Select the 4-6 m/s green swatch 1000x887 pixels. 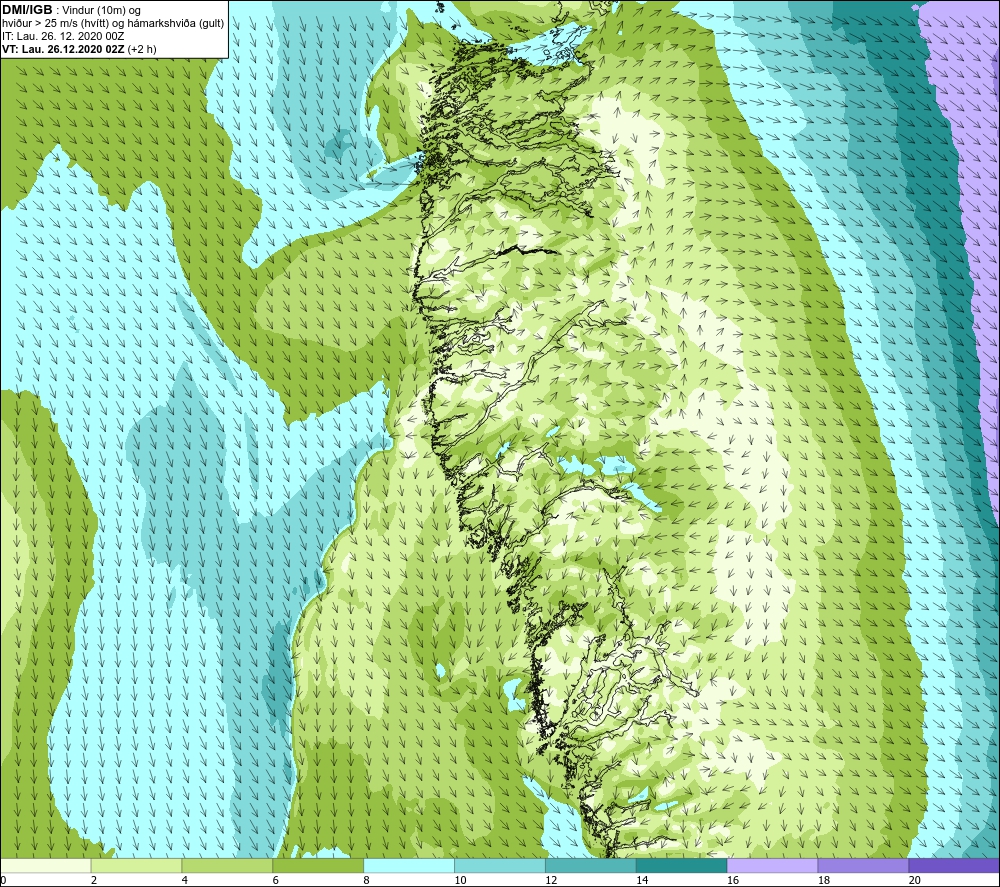pyautogui.click(x=227, y=866)
